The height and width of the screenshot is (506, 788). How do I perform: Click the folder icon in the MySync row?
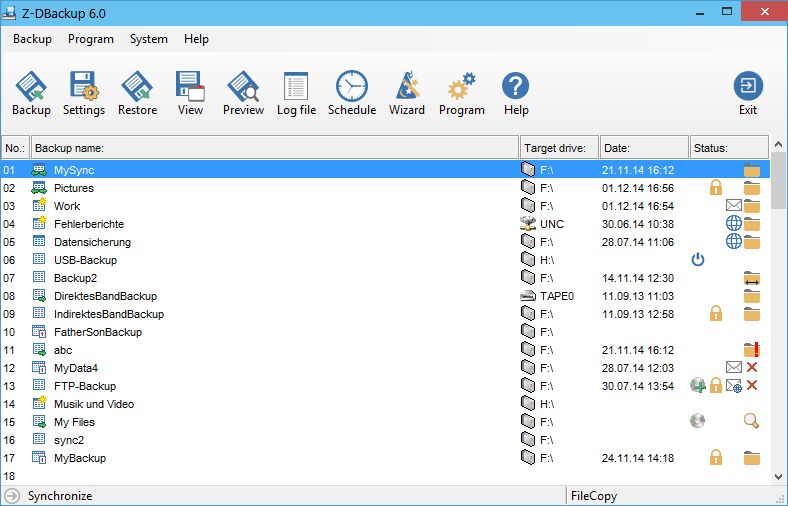pyautogui.click(x=752, y=170)
